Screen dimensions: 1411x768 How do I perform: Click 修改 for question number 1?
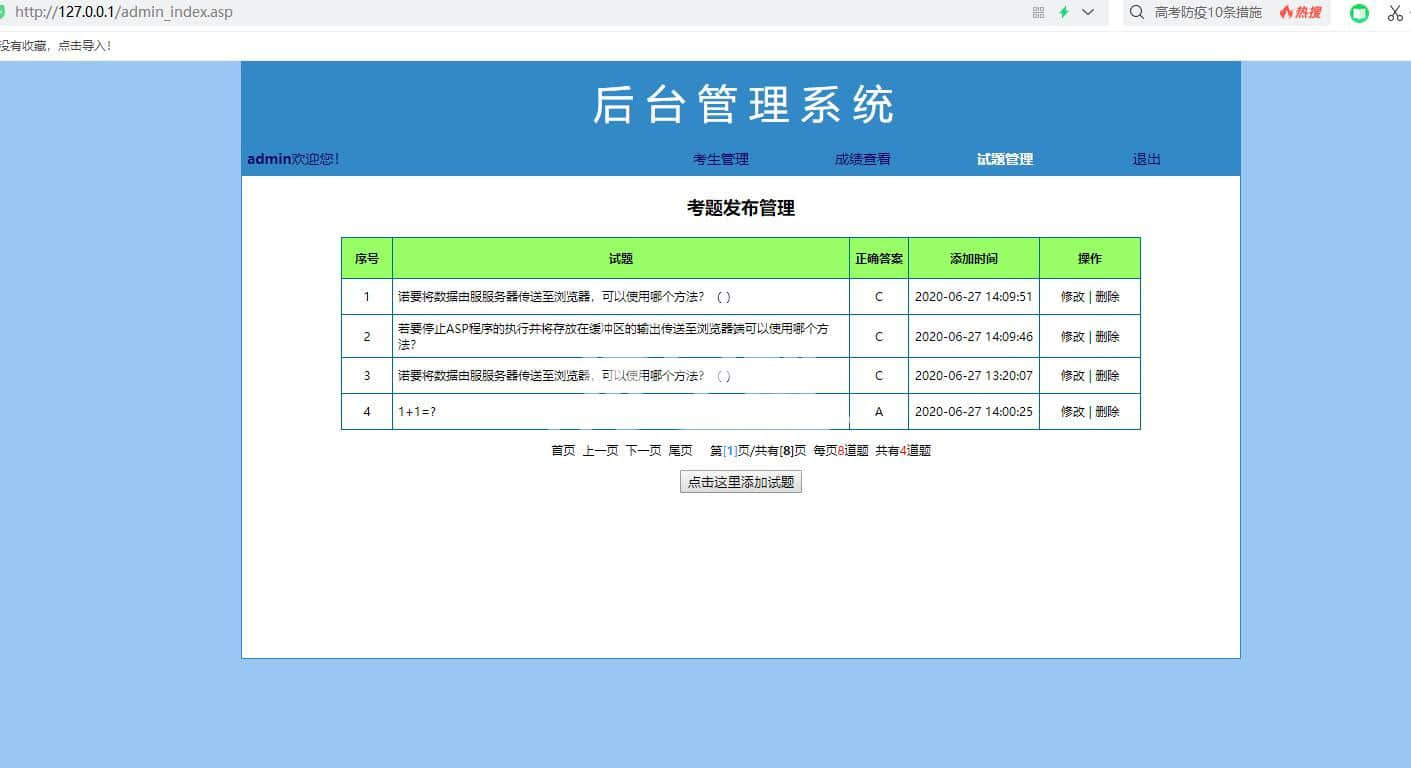click(1072, 297)
